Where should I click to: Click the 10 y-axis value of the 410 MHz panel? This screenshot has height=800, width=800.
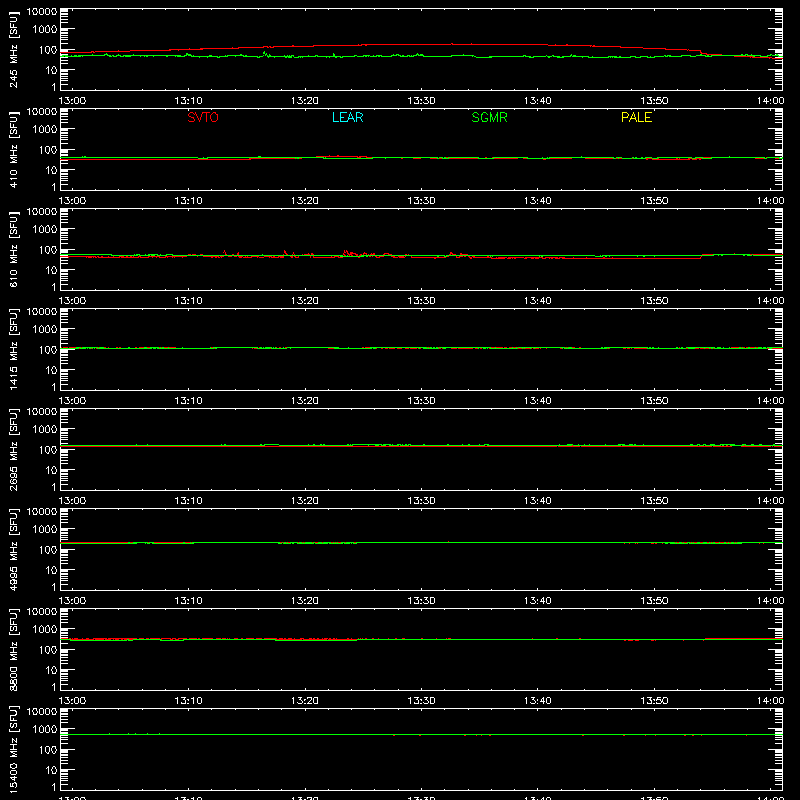[x=51, y=170]
